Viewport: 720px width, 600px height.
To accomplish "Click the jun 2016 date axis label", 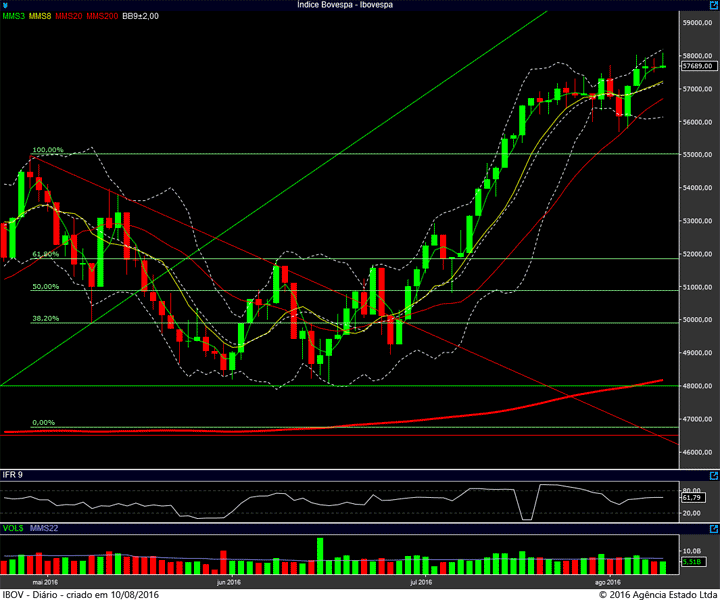I will (229, 582).
